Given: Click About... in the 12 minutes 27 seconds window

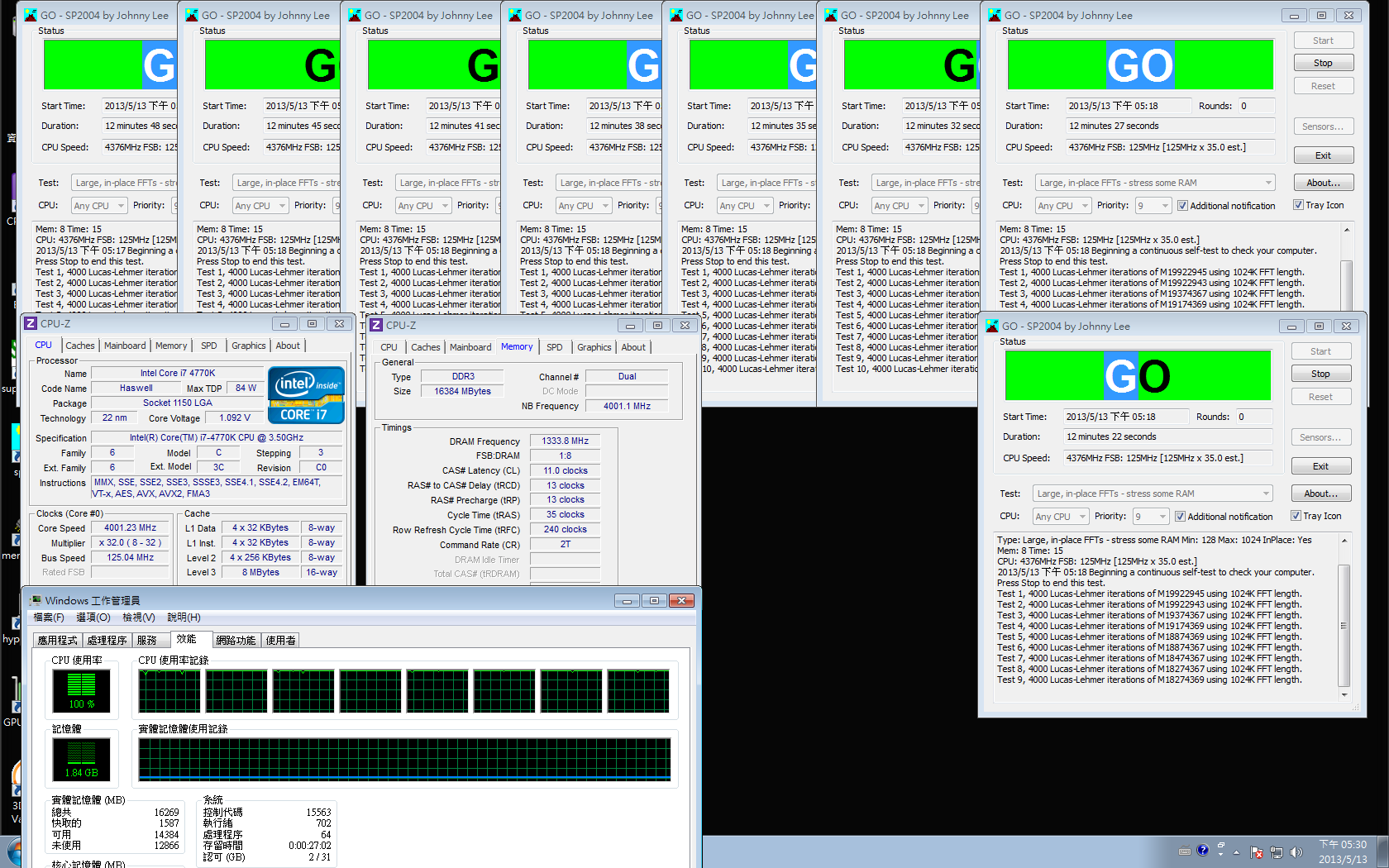Looking at the screenshot, I should (x=1323, y=183).
